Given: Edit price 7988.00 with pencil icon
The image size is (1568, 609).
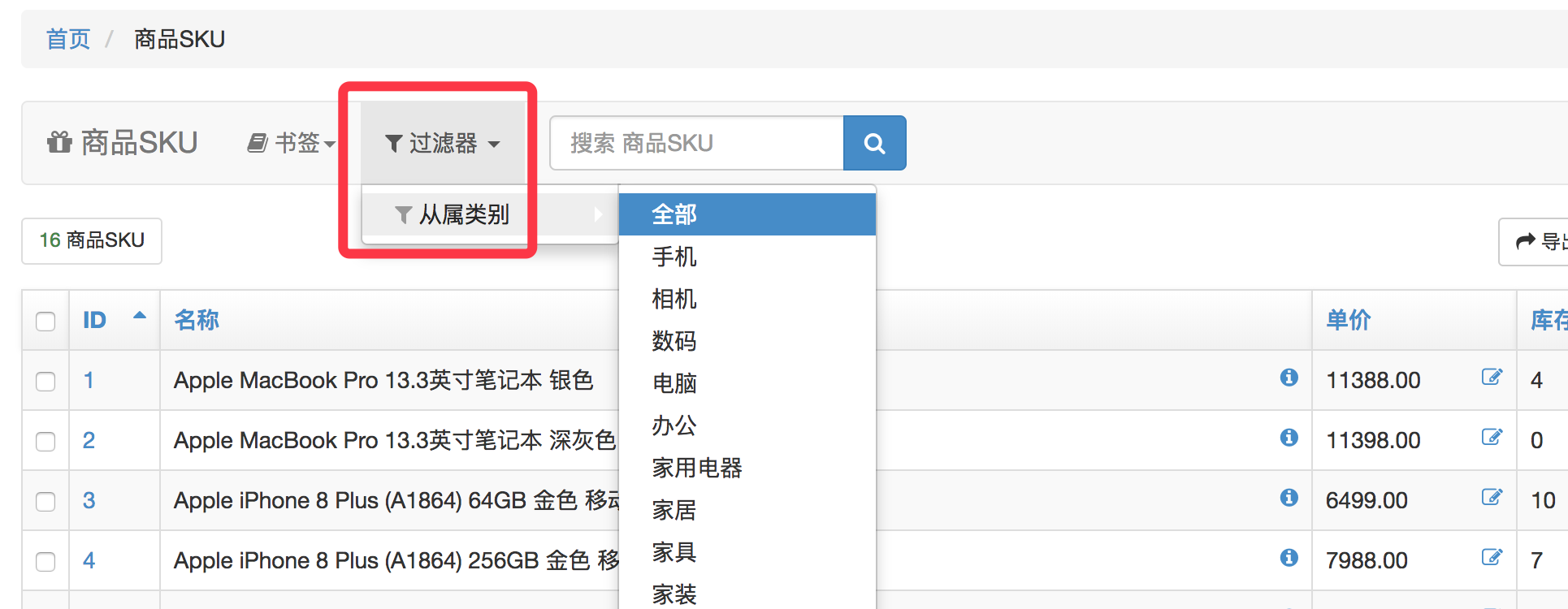Looking at the screenshot, I should pyautogui.click(x=1492, y=557).
